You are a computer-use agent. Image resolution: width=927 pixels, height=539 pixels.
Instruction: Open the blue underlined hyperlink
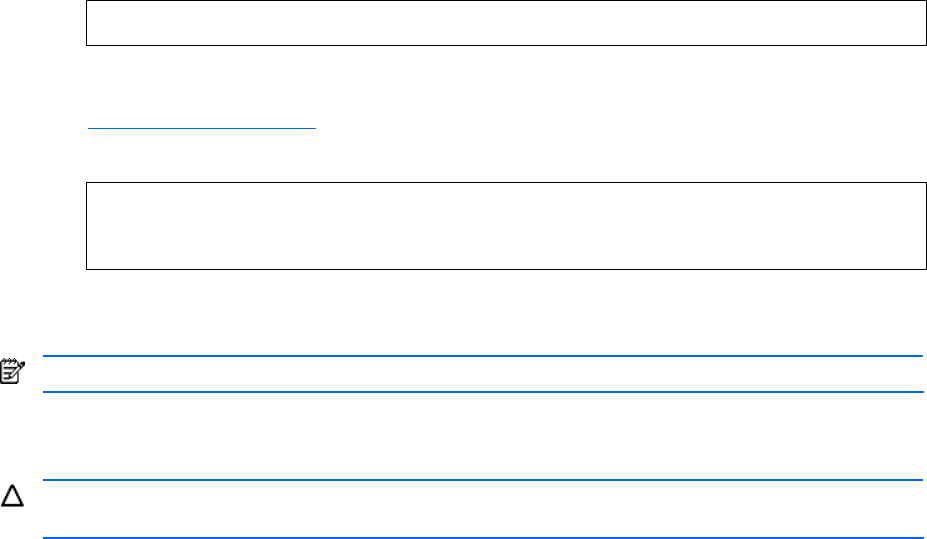pos(201,128)
